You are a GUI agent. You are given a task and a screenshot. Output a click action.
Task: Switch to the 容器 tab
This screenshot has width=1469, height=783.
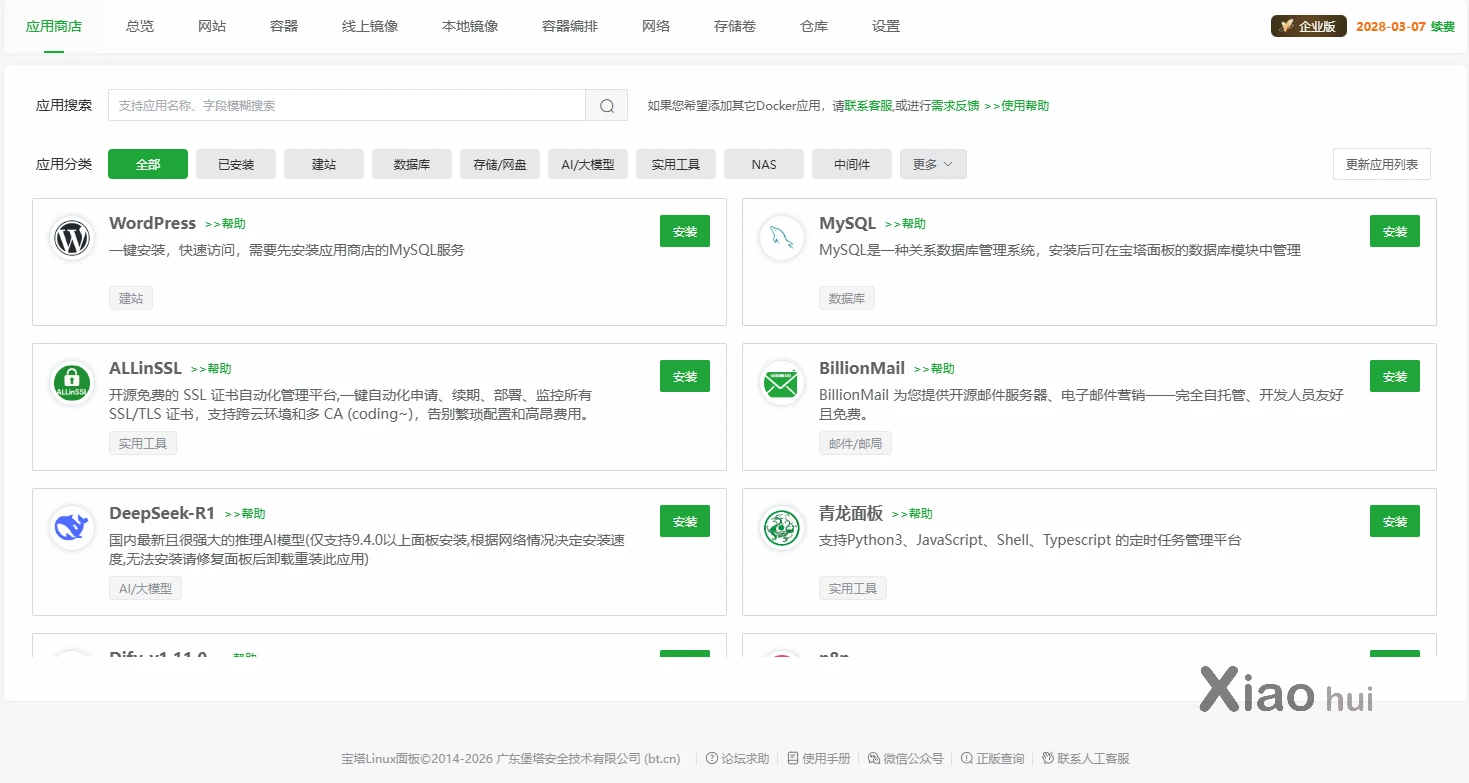coord(284,27)
